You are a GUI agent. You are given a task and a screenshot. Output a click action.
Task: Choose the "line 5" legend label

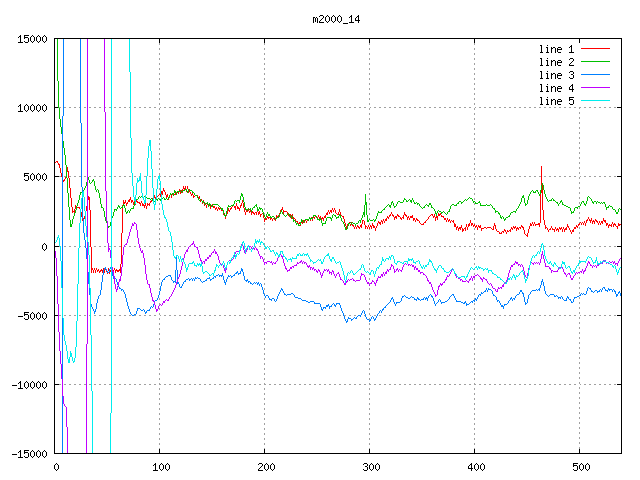pos(556,101)
